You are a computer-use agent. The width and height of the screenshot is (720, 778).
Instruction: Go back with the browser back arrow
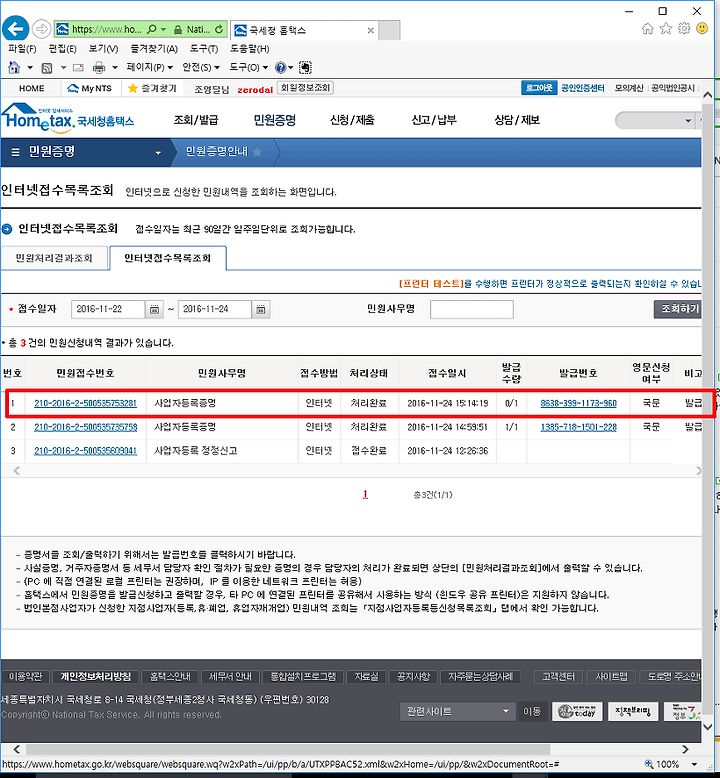pyautogui.click(x=15, y=29)
